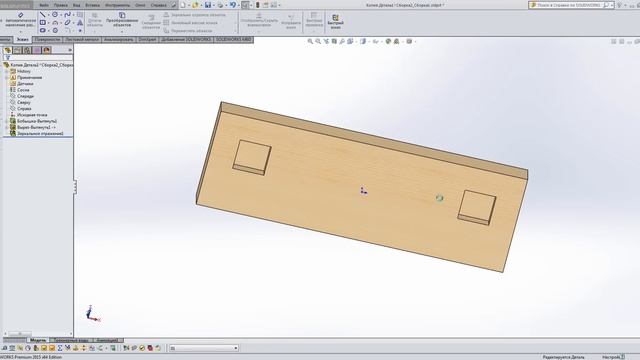Select the Polygon sketch tool
The image size is (640, 360).
pos(55,30)
